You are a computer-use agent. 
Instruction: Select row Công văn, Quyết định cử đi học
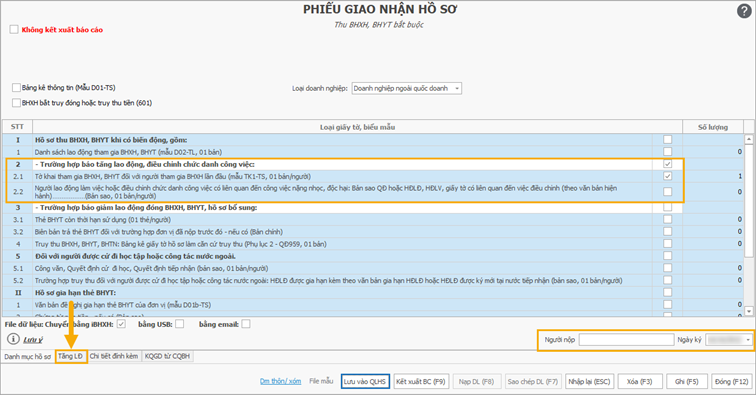[x=373, y=268]
